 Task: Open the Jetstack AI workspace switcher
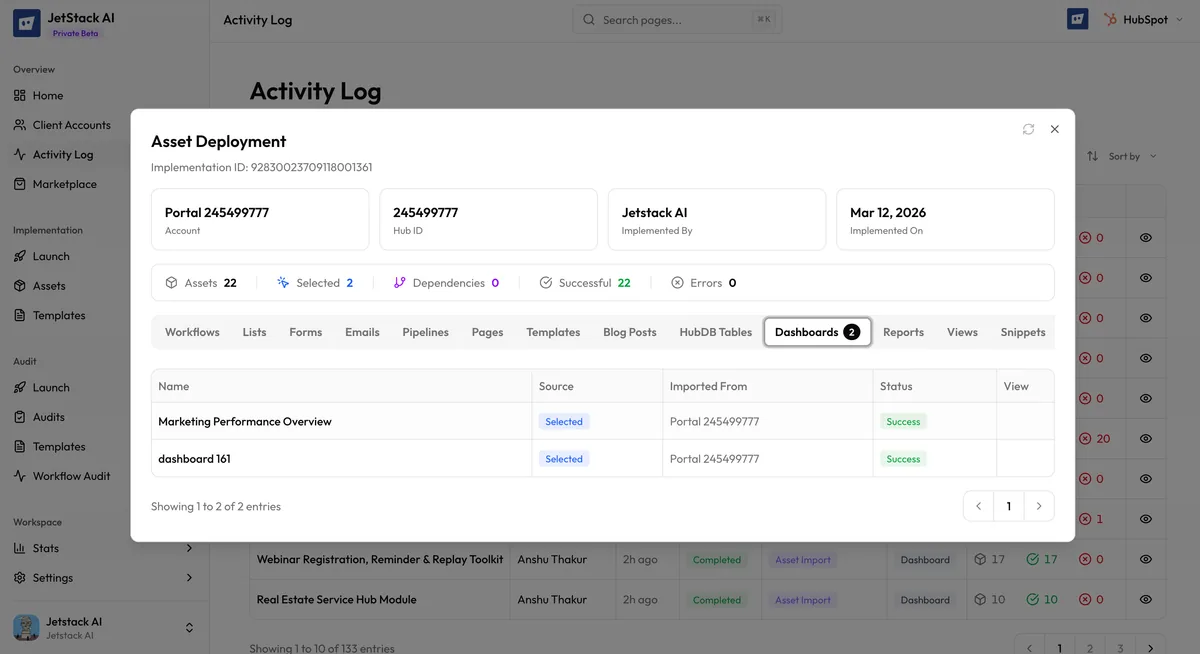(x=188, y=627)
